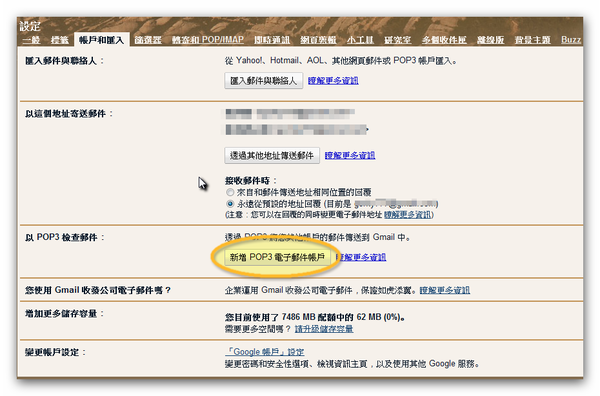The width and height of the screenshot is (600, 396).
Task: Open 瞭解更多資訊 link for company email
Action: pyautogui.click(x=445, y=290)
